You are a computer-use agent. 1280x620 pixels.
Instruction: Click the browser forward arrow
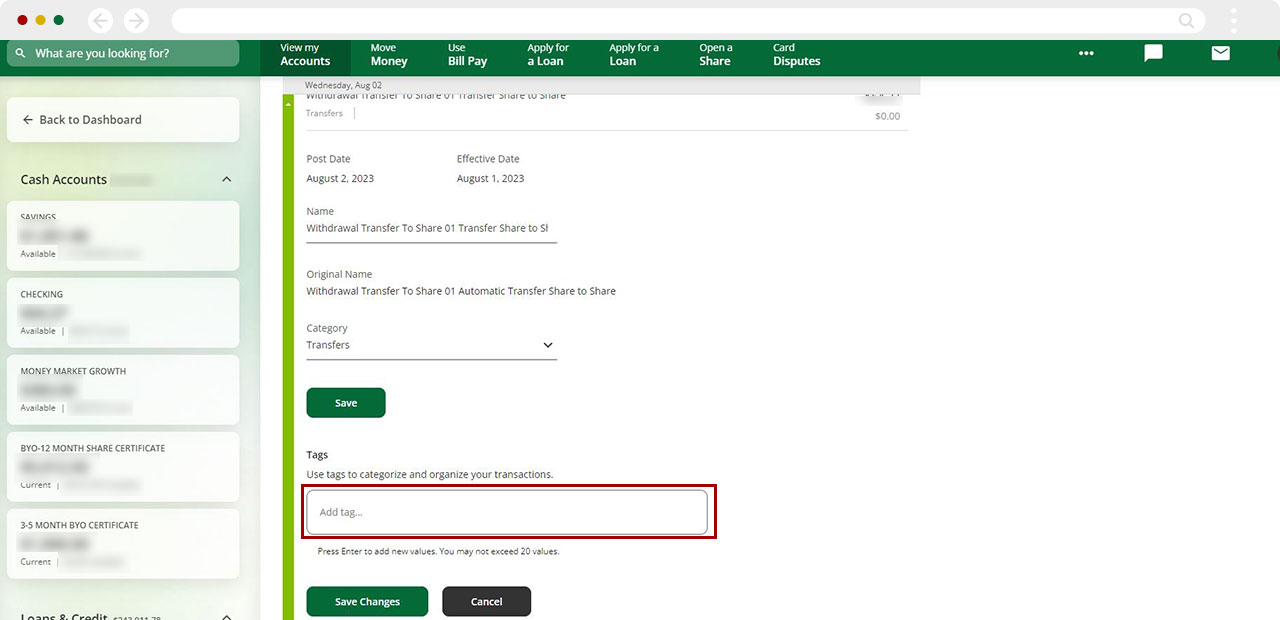pos(136,21)
